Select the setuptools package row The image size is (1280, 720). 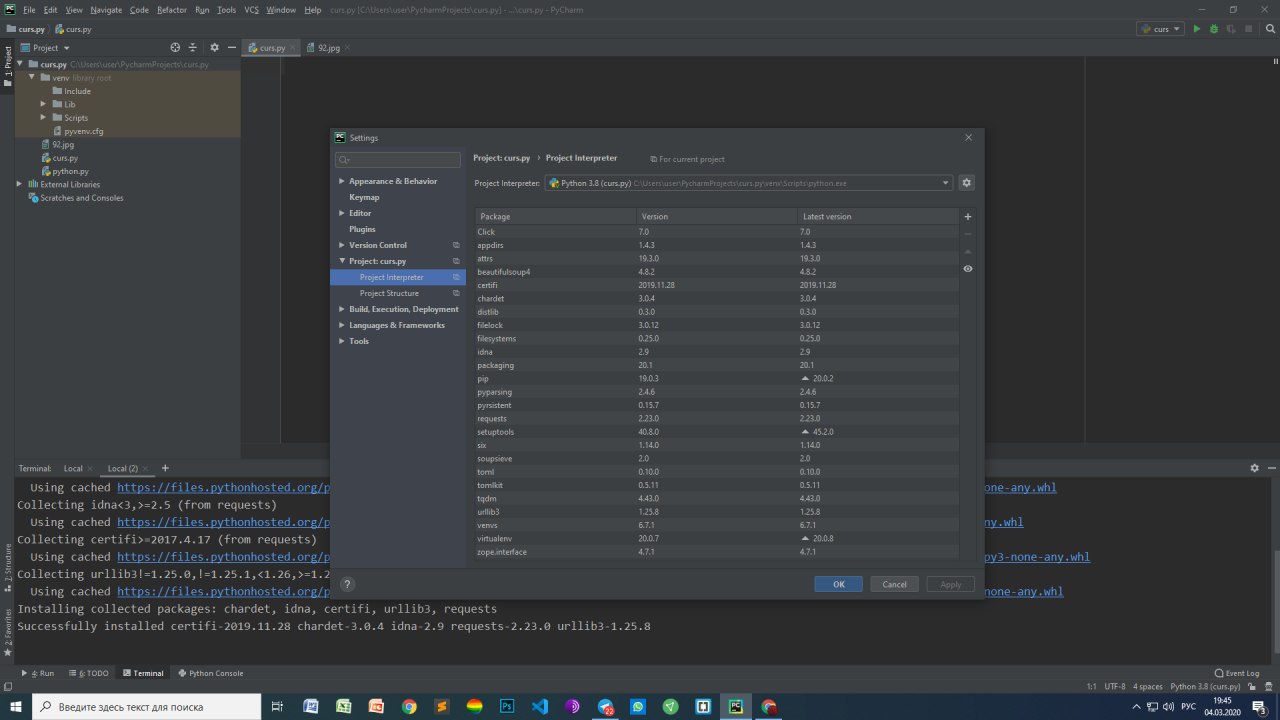point(716,432)
